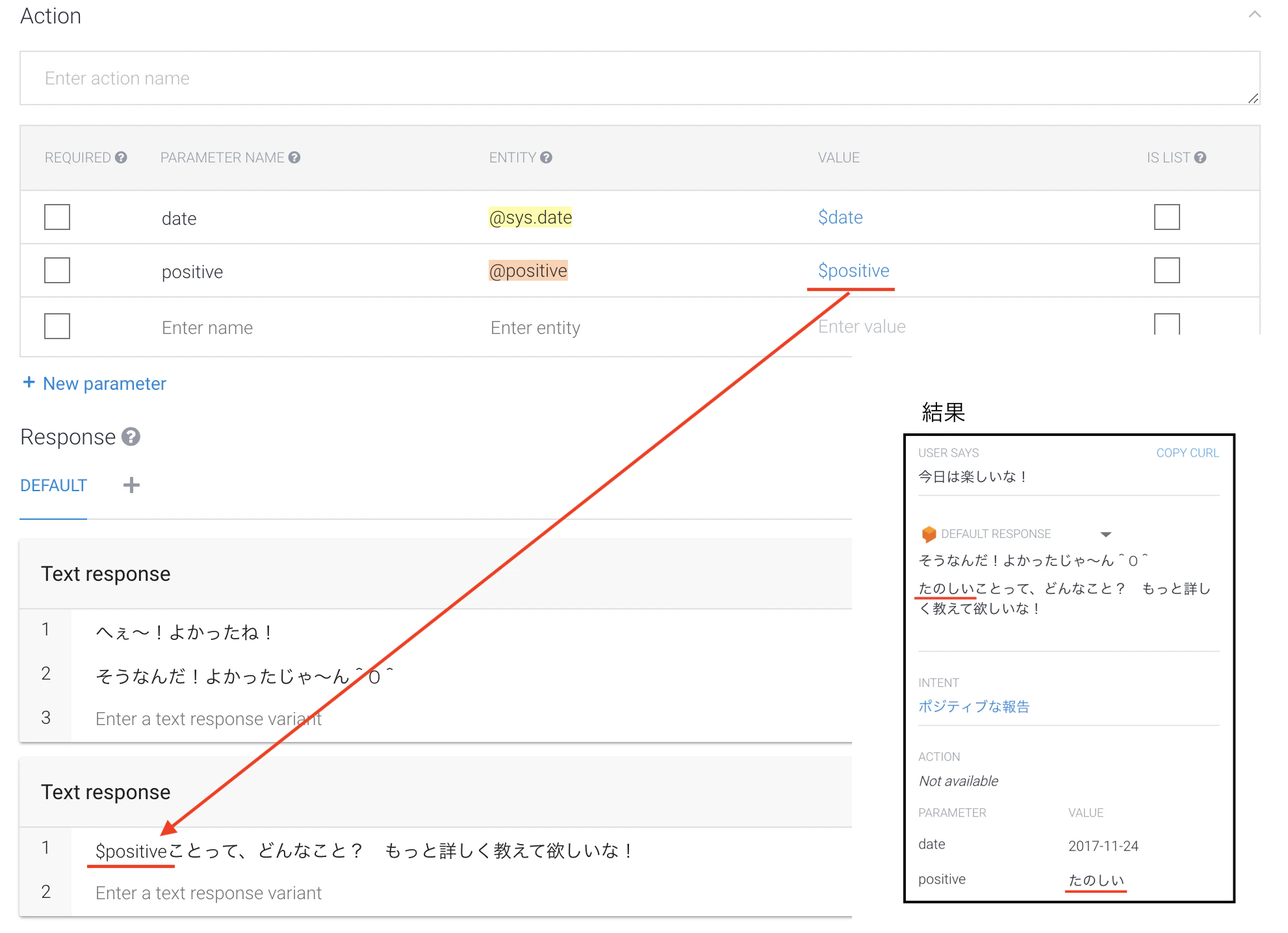Click the first Text response header
Viewport: 1288px width, 933px height.
[106, 574]
